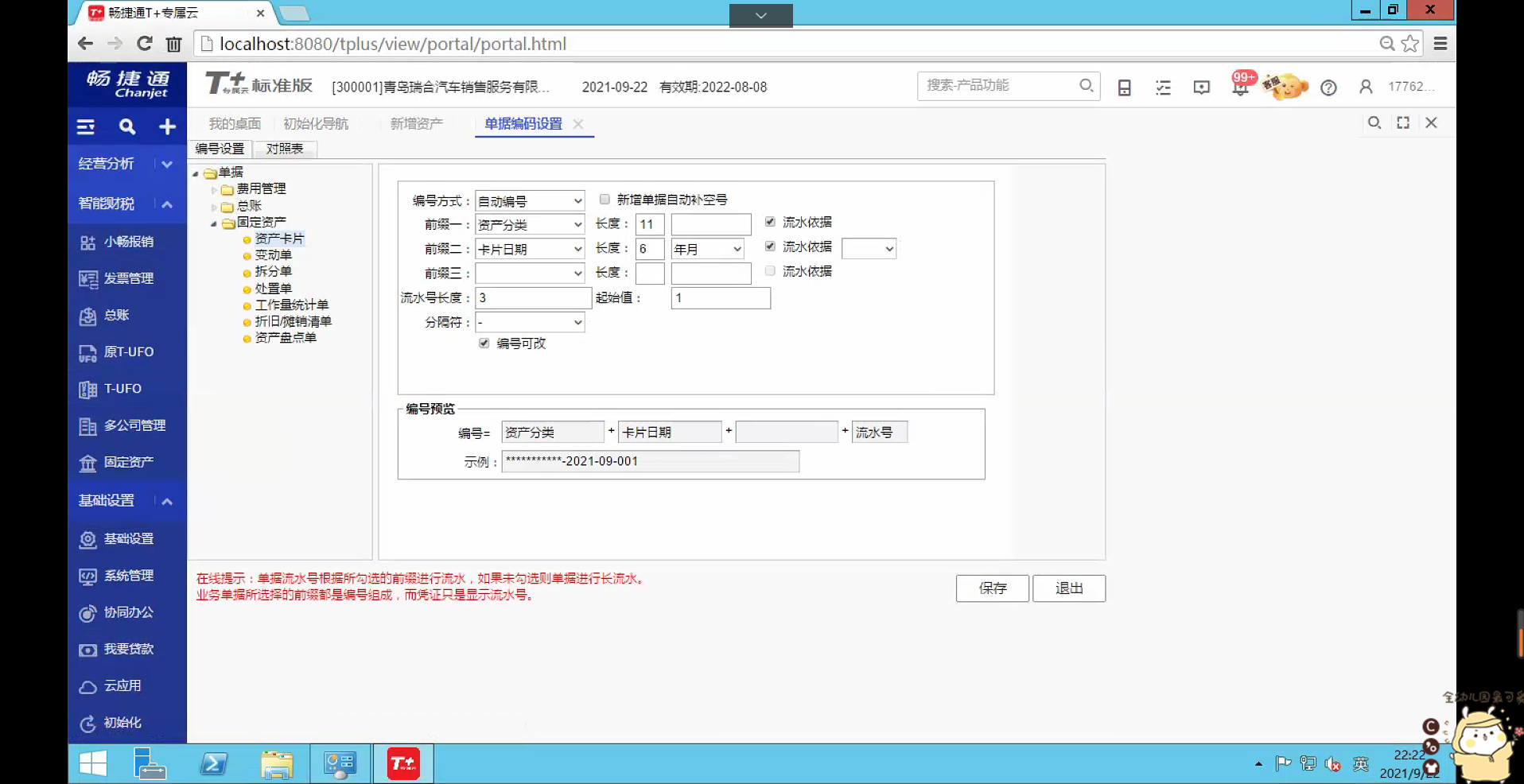Viewport: 1524px width, 784px height.
Task: Open the 前缀一 资产分类 dropdown
Action: 530,225
